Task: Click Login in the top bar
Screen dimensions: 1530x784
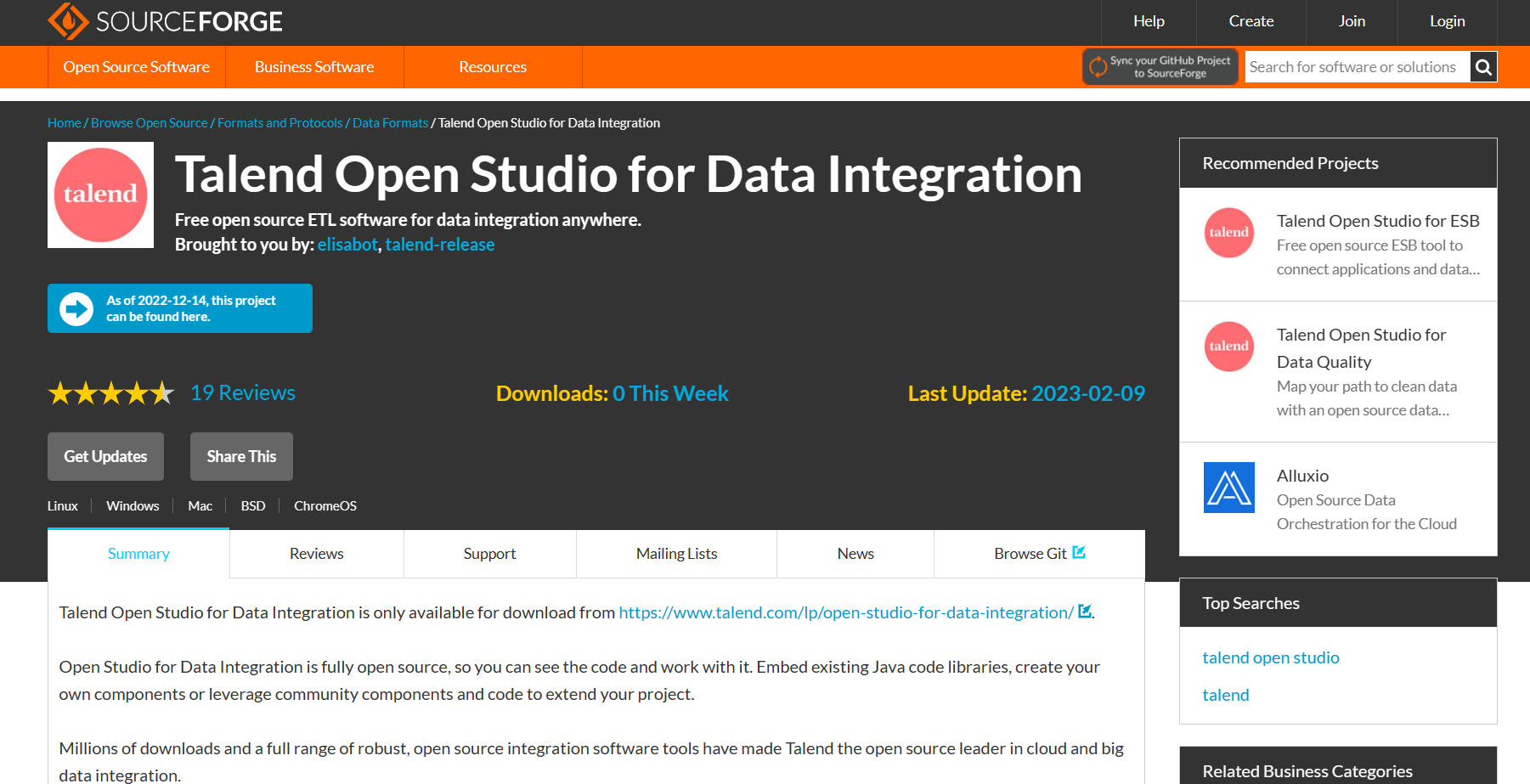Action: [1447, 21]
